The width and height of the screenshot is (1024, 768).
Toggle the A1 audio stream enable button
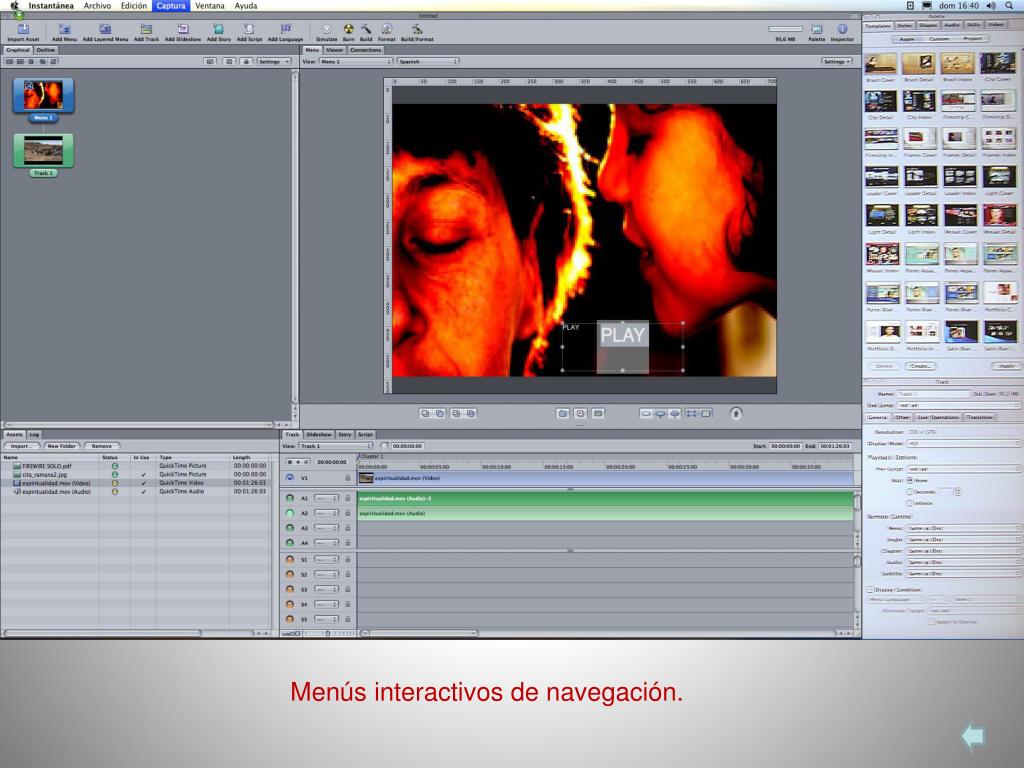click(x=290, y=498)
